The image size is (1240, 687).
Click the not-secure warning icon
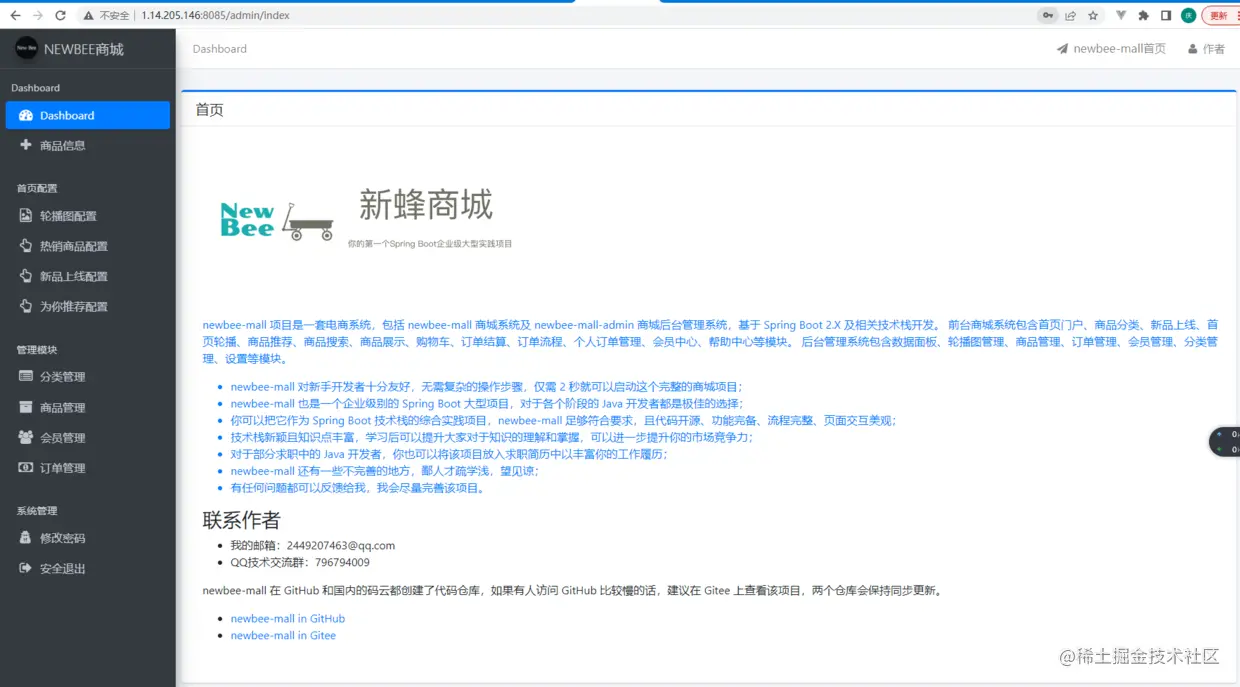(x=88, y=16)
